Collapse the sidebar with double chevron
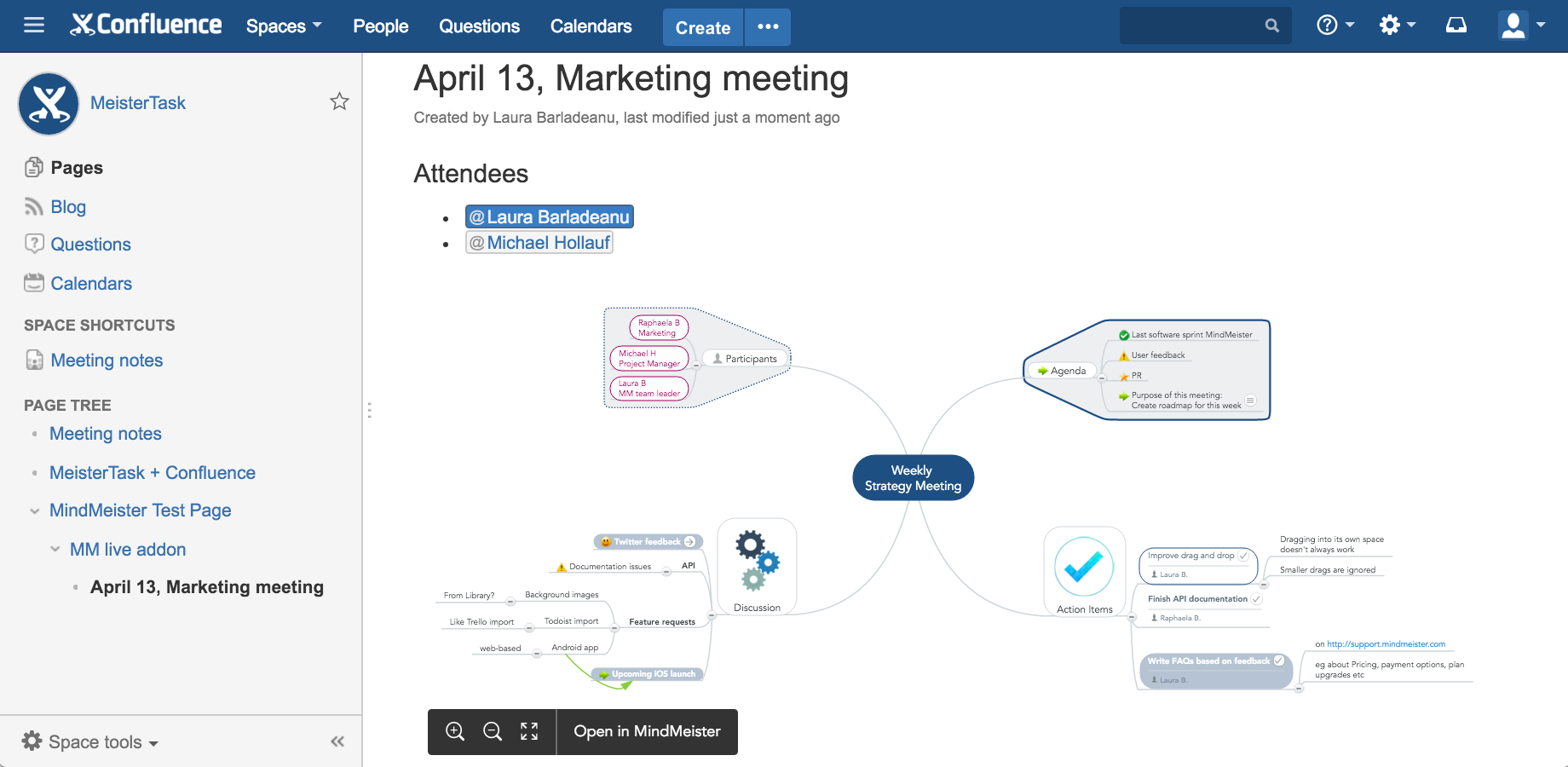Image resolution: width=1568 pixels, height=767 pixels. pyautogui.click(x=337, y=741)
